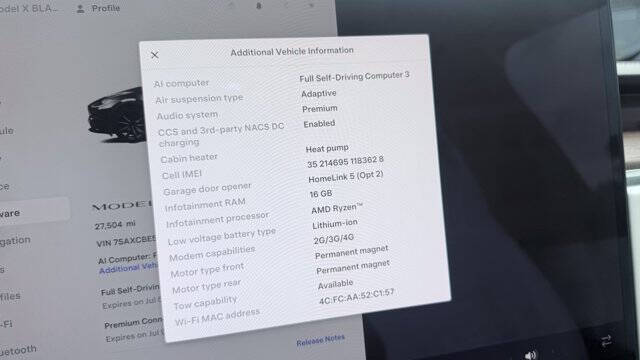640x360 pixels.
Task: Tap the Model X BLA vehicle name
Action: tap(29, 8)
